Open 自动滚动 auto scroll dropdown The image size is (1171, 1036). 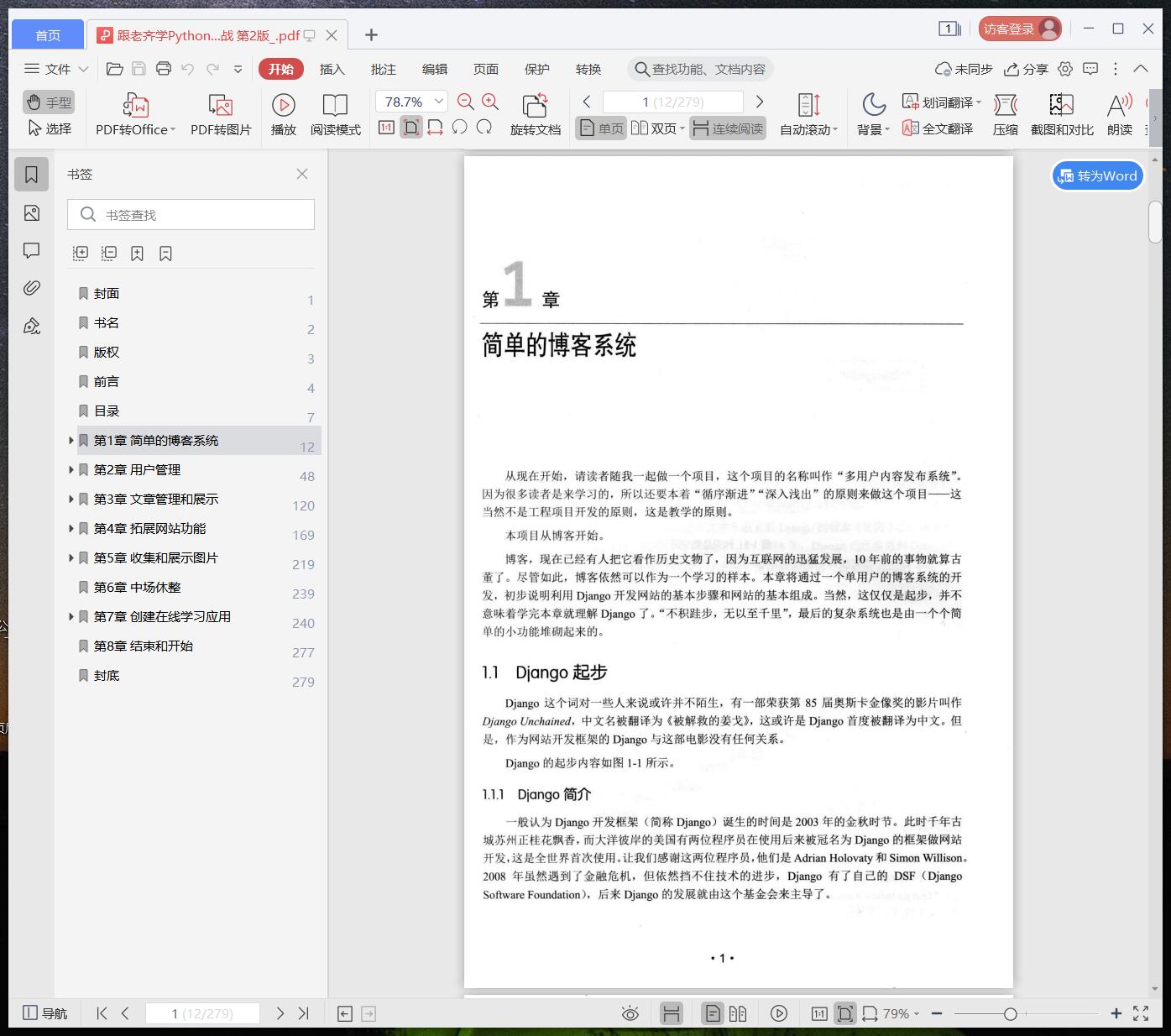click(x=808, y=114)
